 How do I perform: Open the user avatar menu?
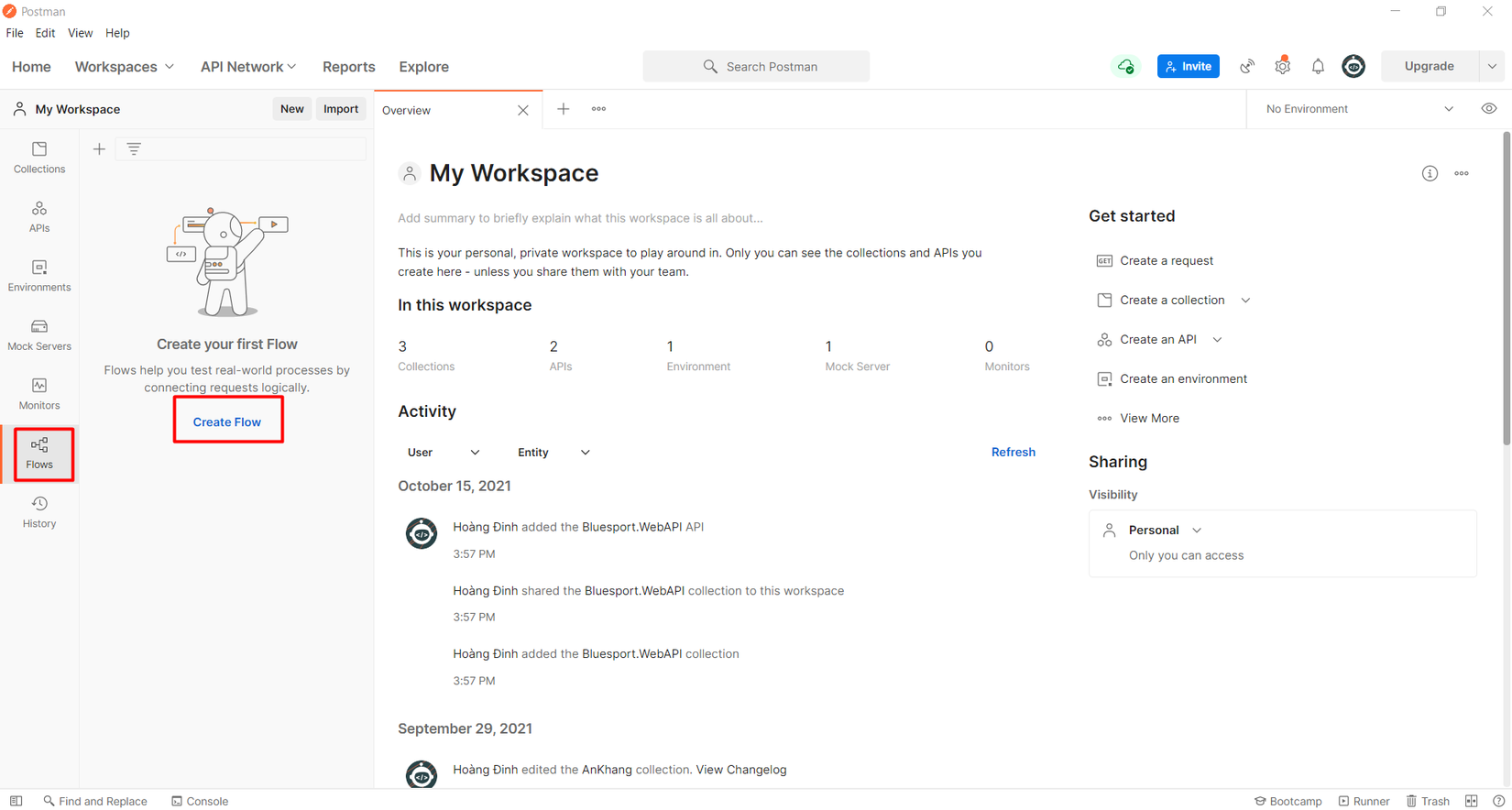(1353, 66)
